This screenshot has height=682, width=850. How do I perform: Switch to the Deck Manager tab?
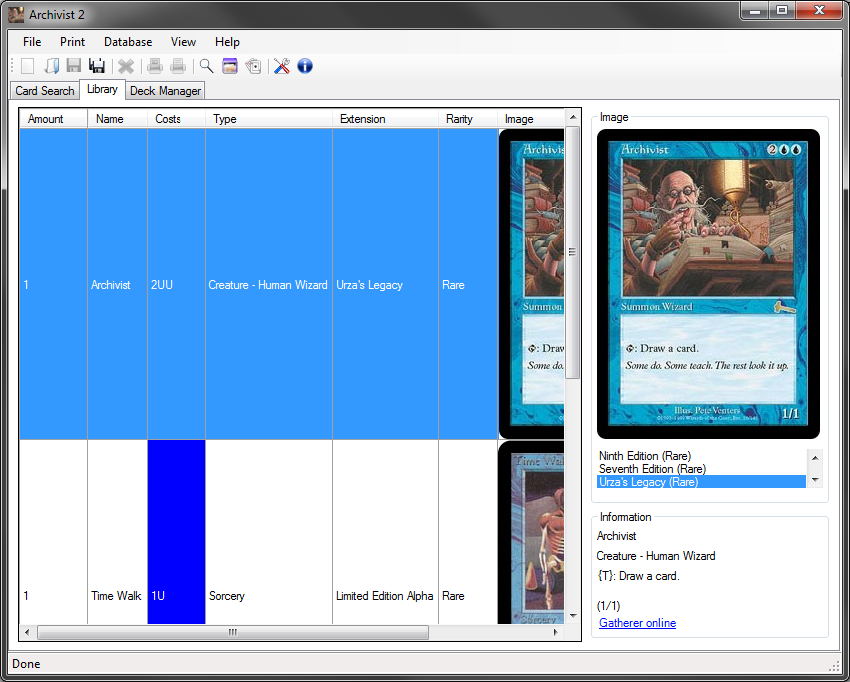pyautogui.click(x=164, y=90)
